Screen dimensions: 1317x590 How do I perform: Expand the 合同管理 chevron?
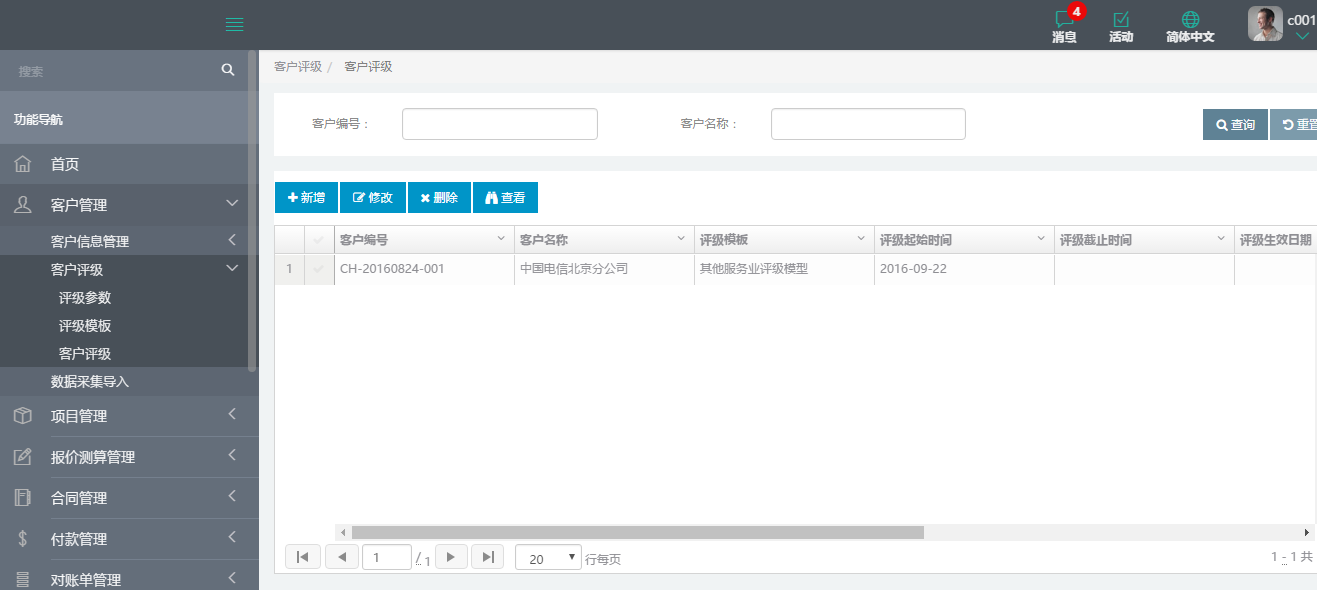pyautogui.click(x=232, y=496)
